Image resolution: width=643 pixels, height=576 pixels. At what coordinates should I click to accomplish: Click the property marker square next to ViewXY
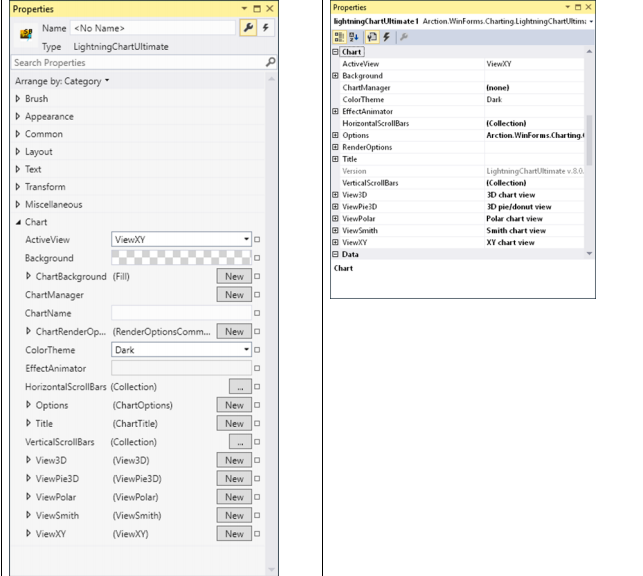click(x=257, y=534)
